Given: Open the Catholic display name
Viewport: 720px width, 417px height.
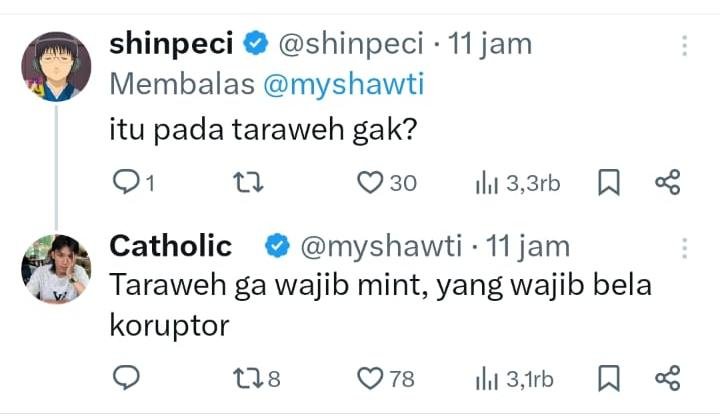Looking at the screenshot, I should (170, 245).
